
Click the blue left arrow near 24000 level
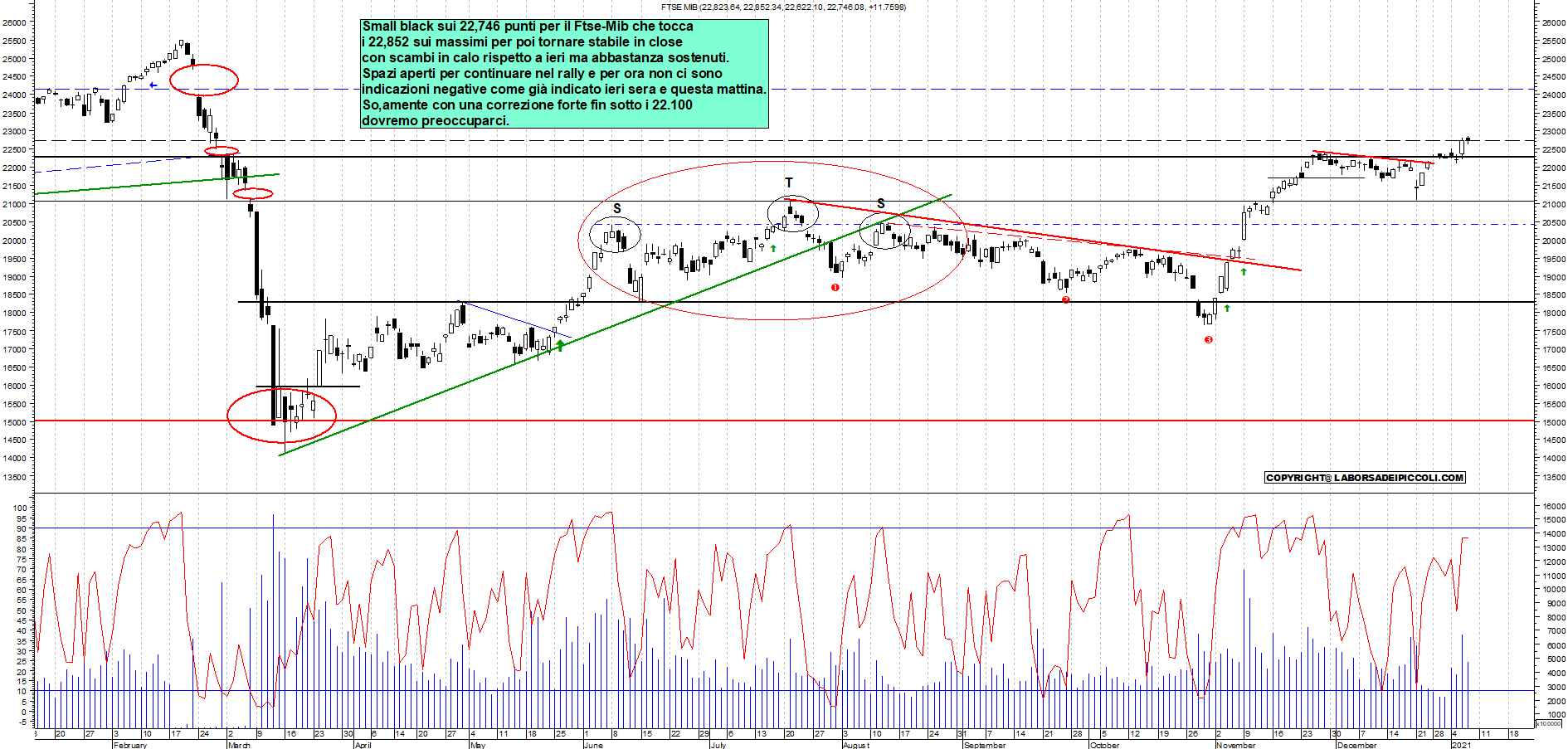(x=153, y=85)
